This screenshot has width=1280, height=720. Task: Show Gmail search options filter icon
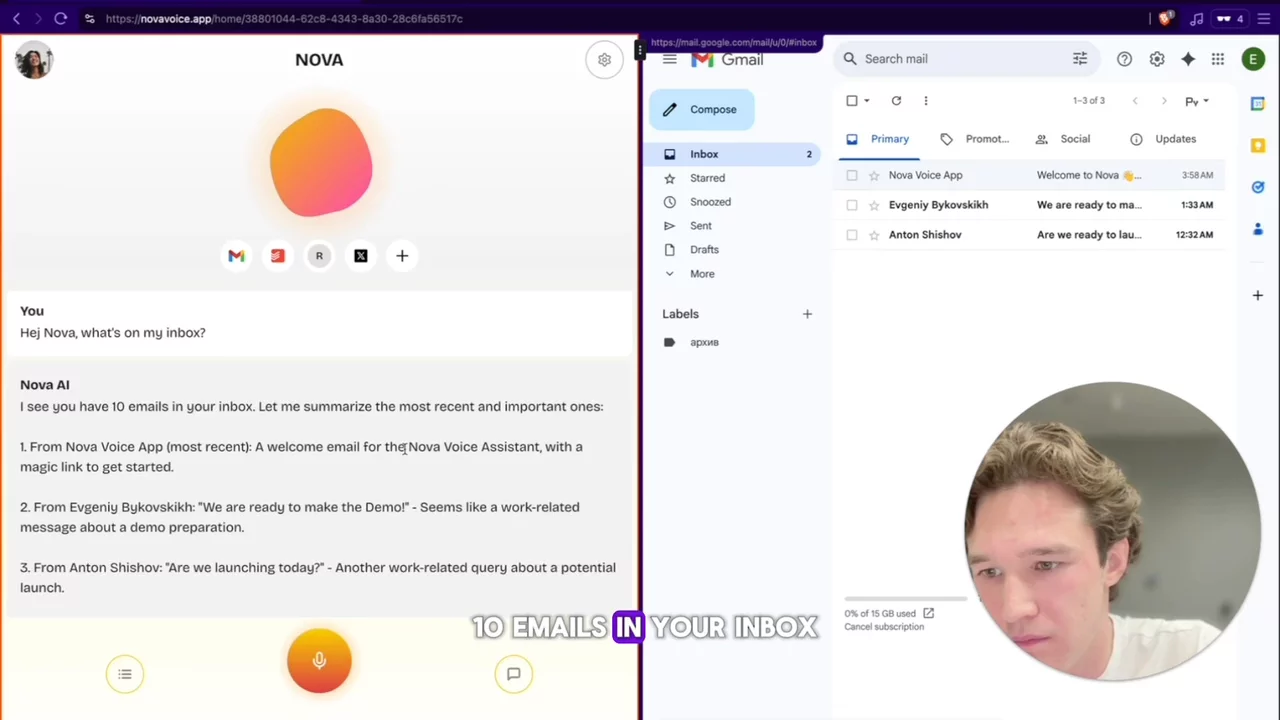pyautogui.click(x=1080, y=59)
